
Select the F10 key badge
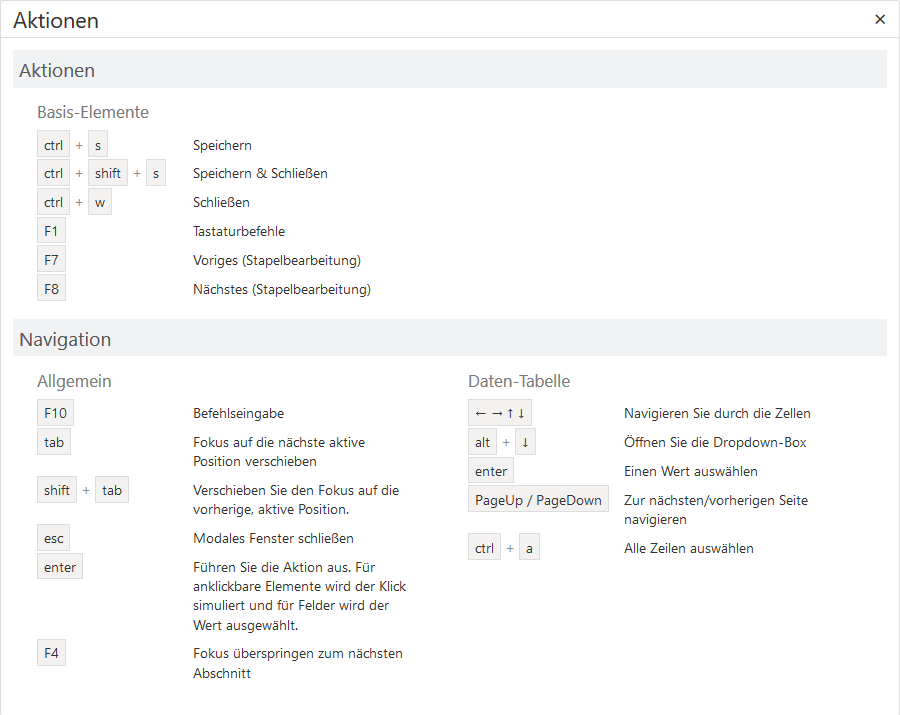tap(55, 413)
